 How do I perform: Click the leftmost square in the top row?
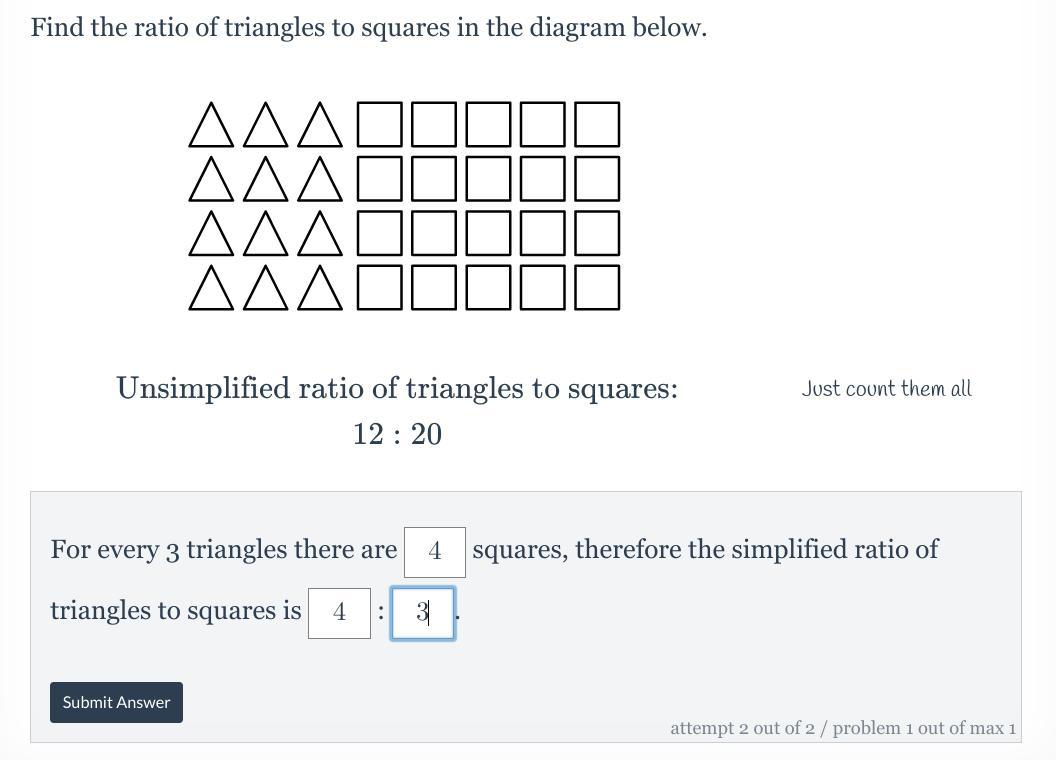pos(380,125)
